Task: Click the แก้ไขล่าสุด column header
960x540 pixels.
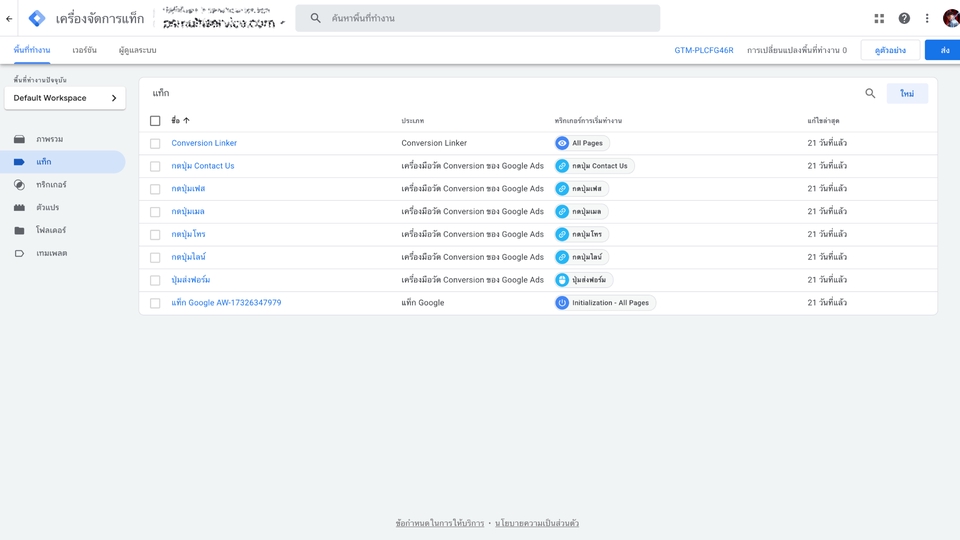Action: coord(823,121)
